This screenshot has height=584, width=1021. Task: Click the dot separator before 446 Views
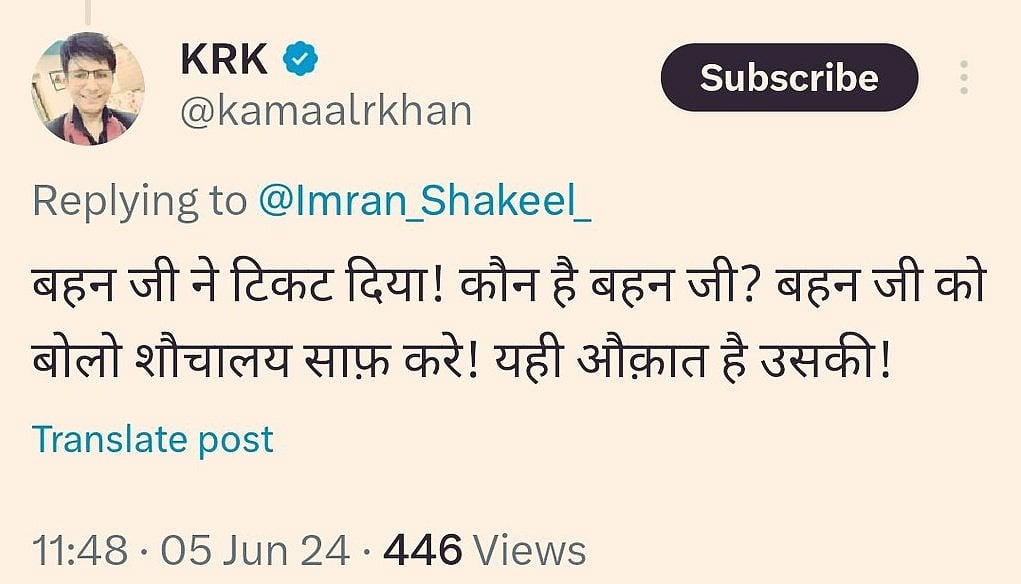[367, 551]
